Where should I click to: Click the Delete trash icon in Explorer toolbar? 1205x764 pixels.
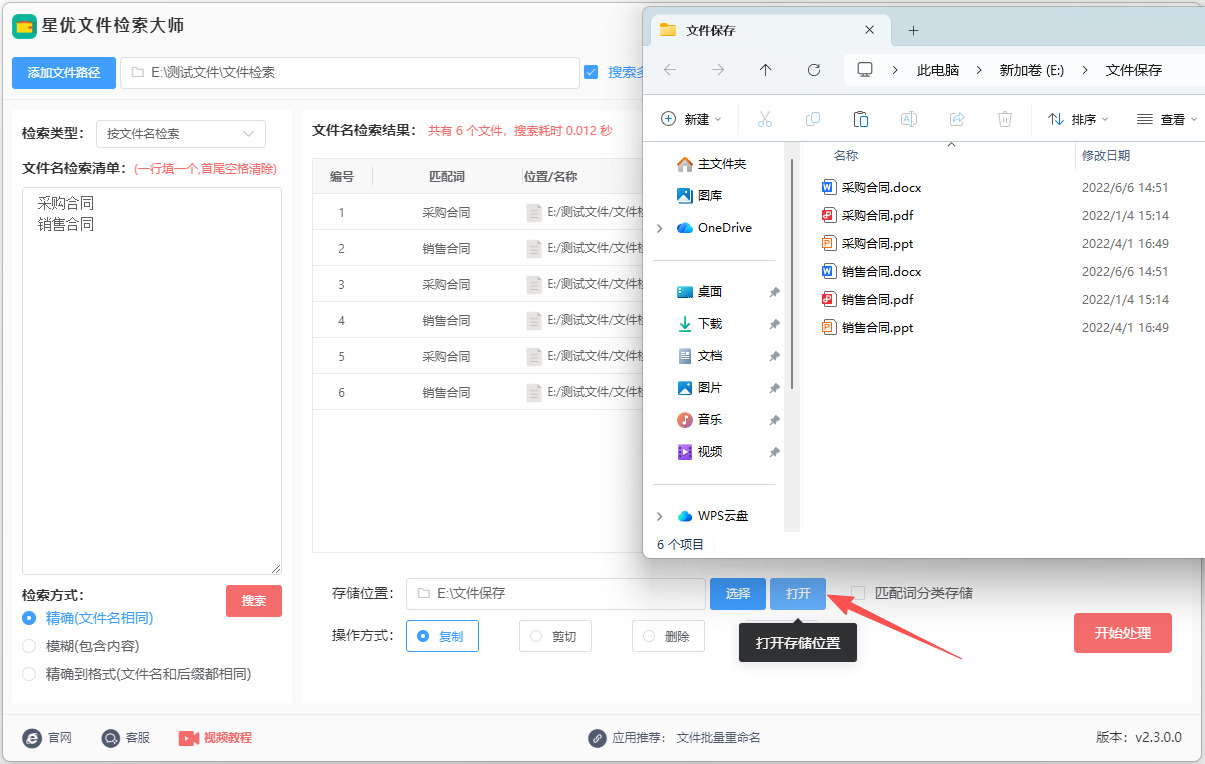pos(1005,119)
